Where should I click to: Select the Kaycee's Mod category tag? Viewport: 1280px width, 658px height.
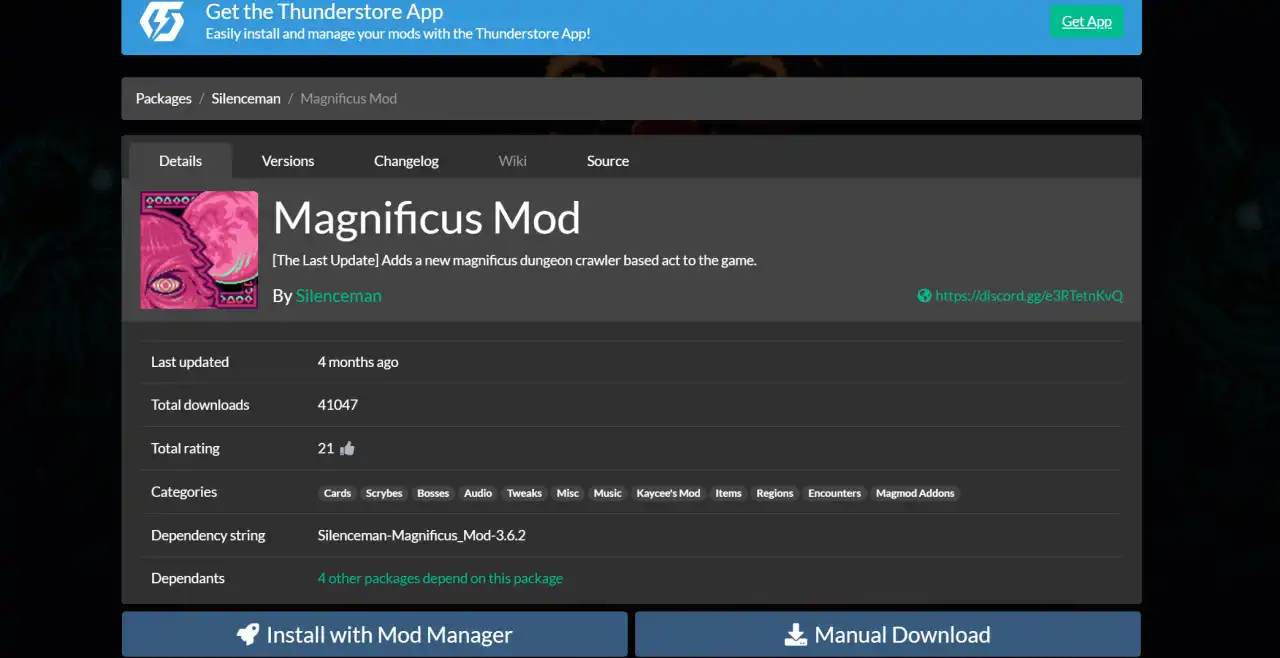point(668,493)
